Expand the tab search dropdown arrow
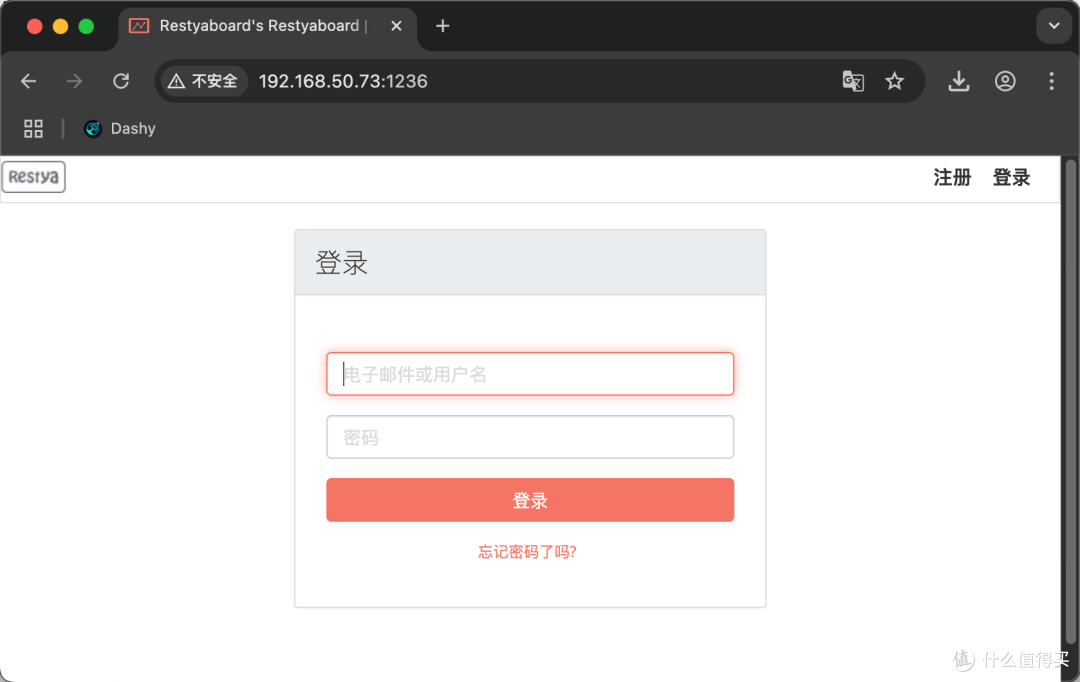 tap(1054, 26)
